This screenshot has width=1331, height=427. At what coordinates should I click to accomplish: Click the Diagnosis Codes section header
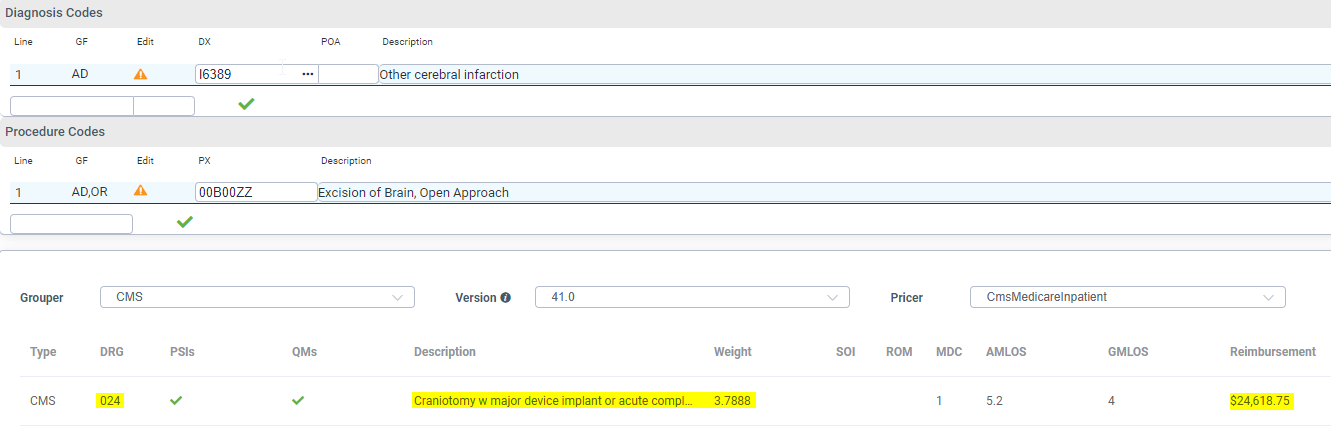click(x=55, y=13)
